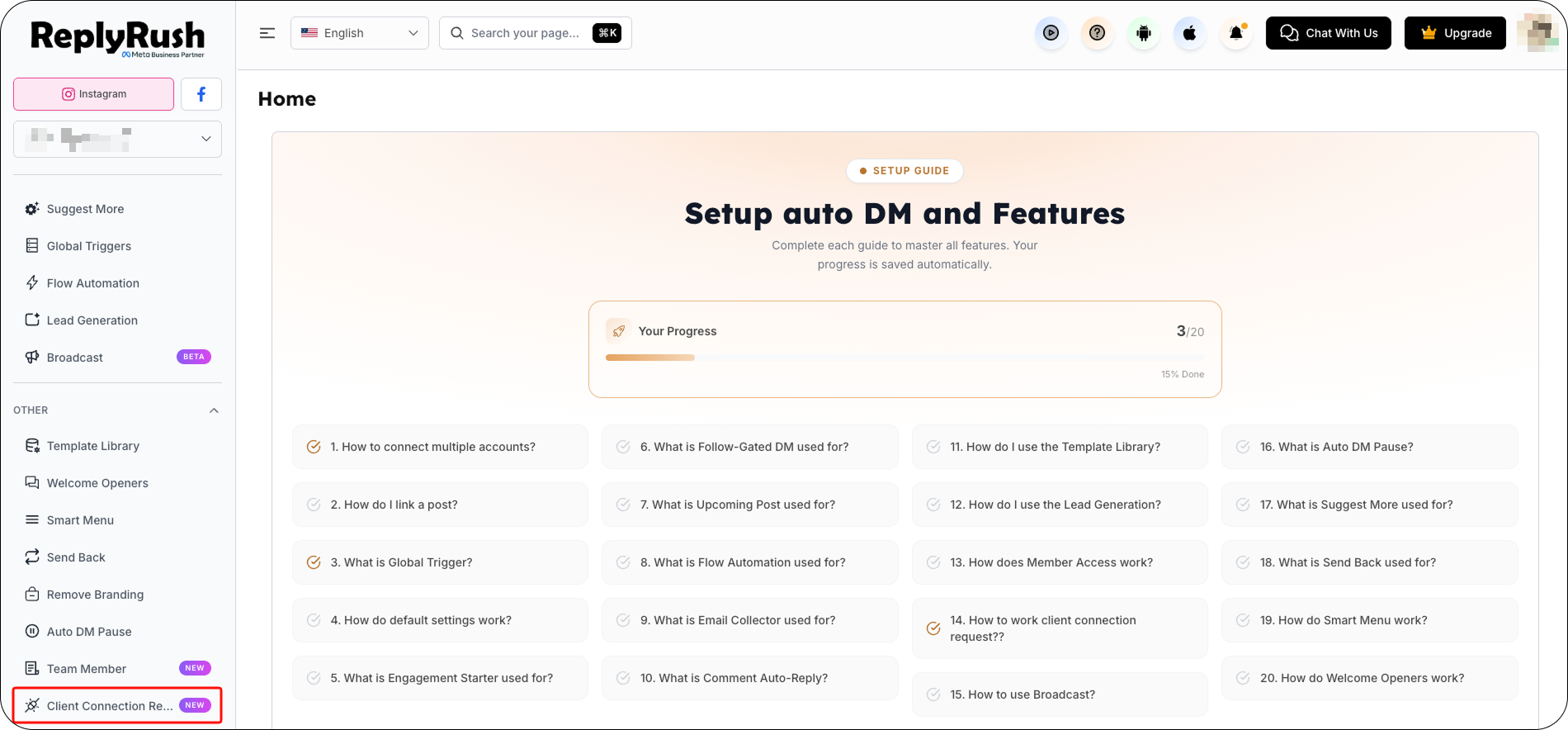Toggle check for guide 5 Engagement Starter
The height and width of the screenshot is (730, 1568).
(x=314, y=678)
